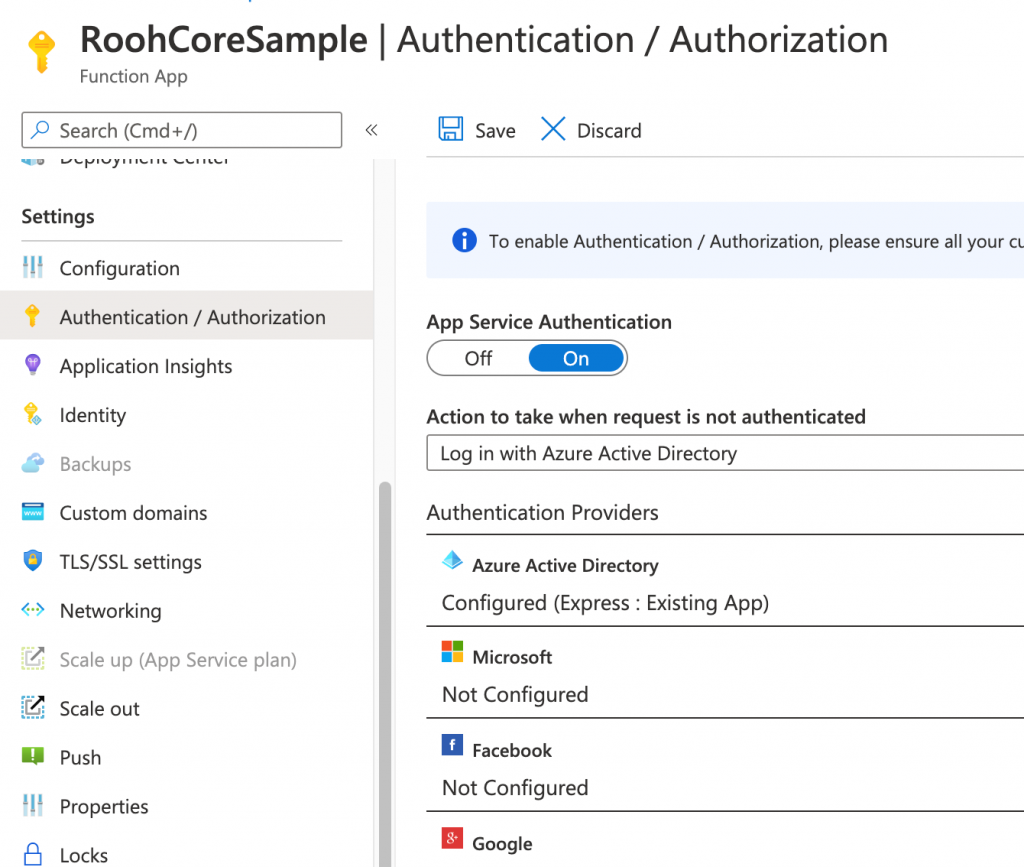The image size is (1024, 867).
Task: Click the Custom domains www icon
Action: pyautogui.click(x=33, y=512)
